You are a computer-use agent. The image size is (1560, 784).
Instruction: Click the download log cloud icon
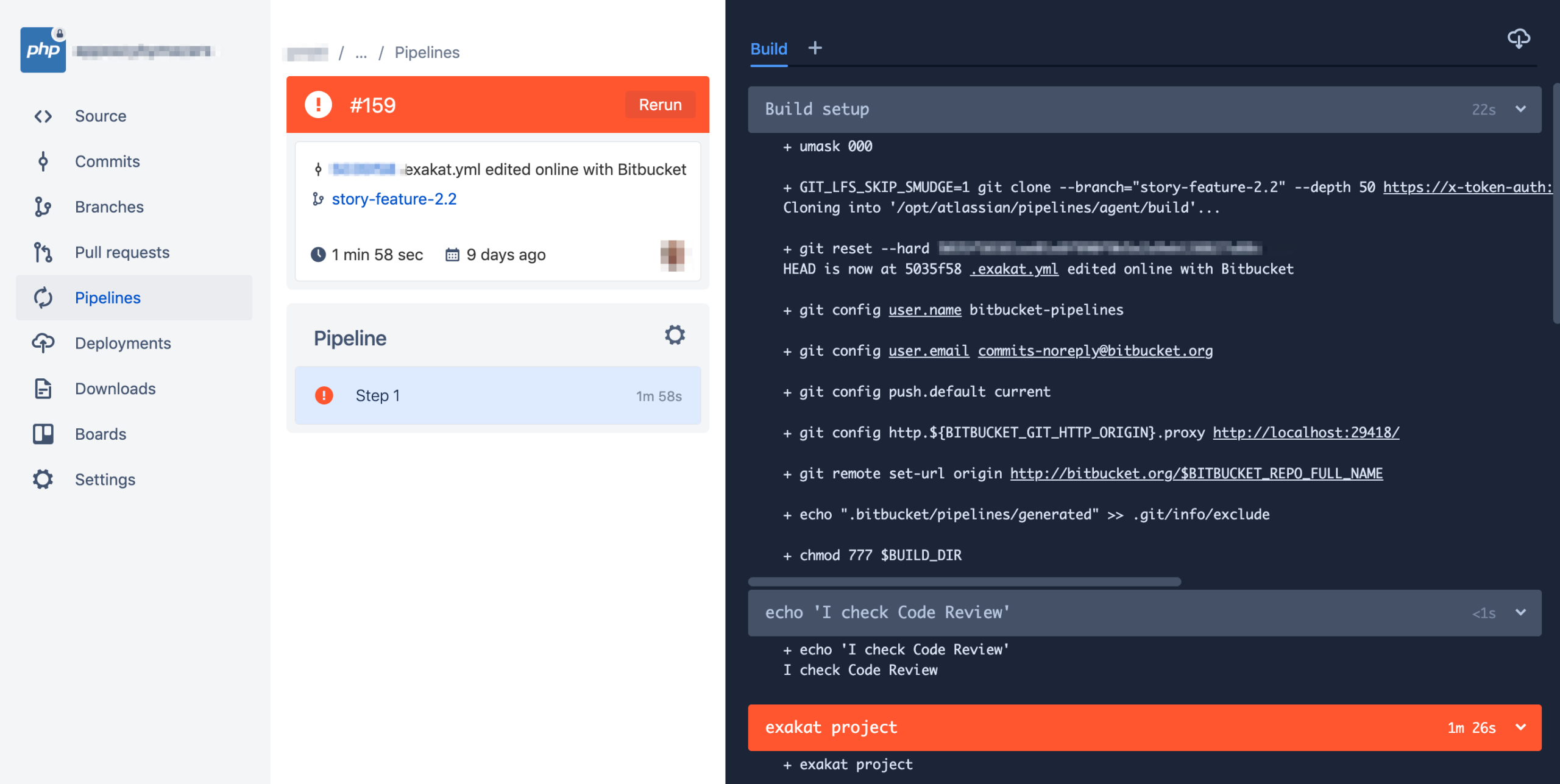pyautogui.click(x=1519, y=39)
